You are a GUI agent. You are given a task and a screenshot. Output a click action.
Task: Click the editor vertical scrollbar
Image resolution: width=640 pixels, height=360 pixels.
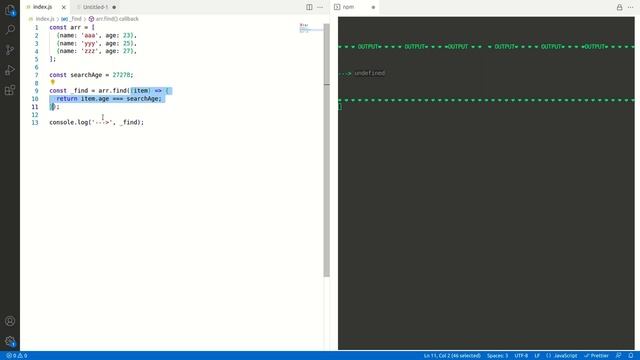(327, 150)
